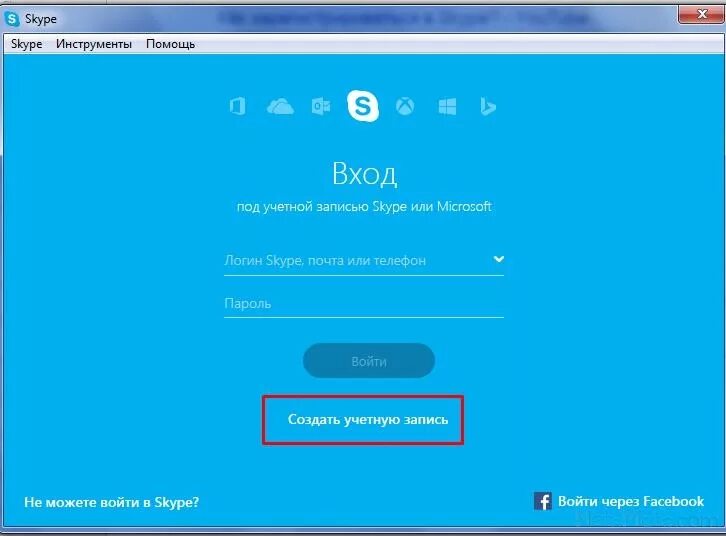Click the Office icon in the services row
Screen dimensions: 726x536
[238, 106]
